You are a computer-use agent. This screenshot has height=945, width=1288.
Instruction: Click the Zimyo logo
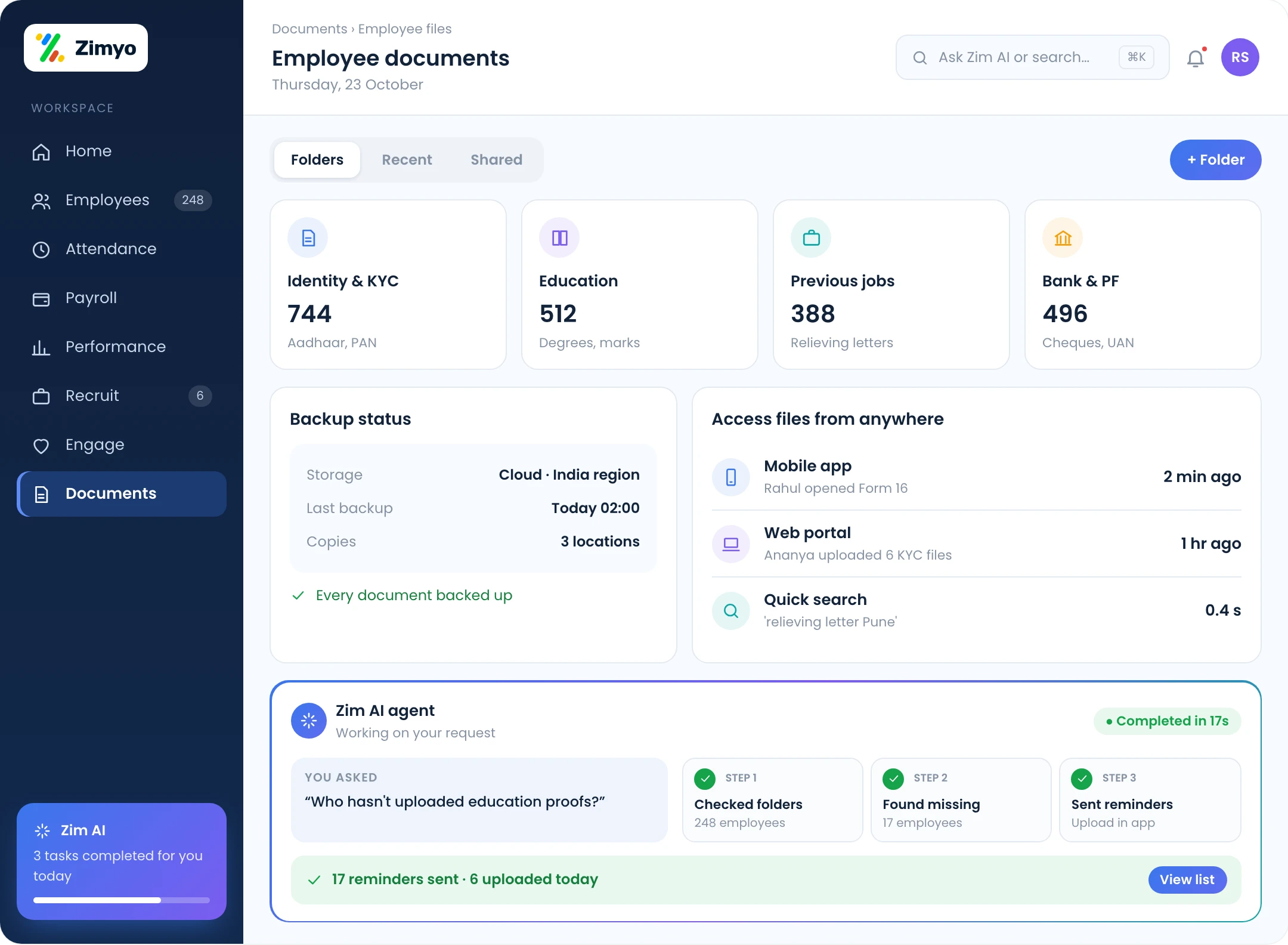[86, 48]
